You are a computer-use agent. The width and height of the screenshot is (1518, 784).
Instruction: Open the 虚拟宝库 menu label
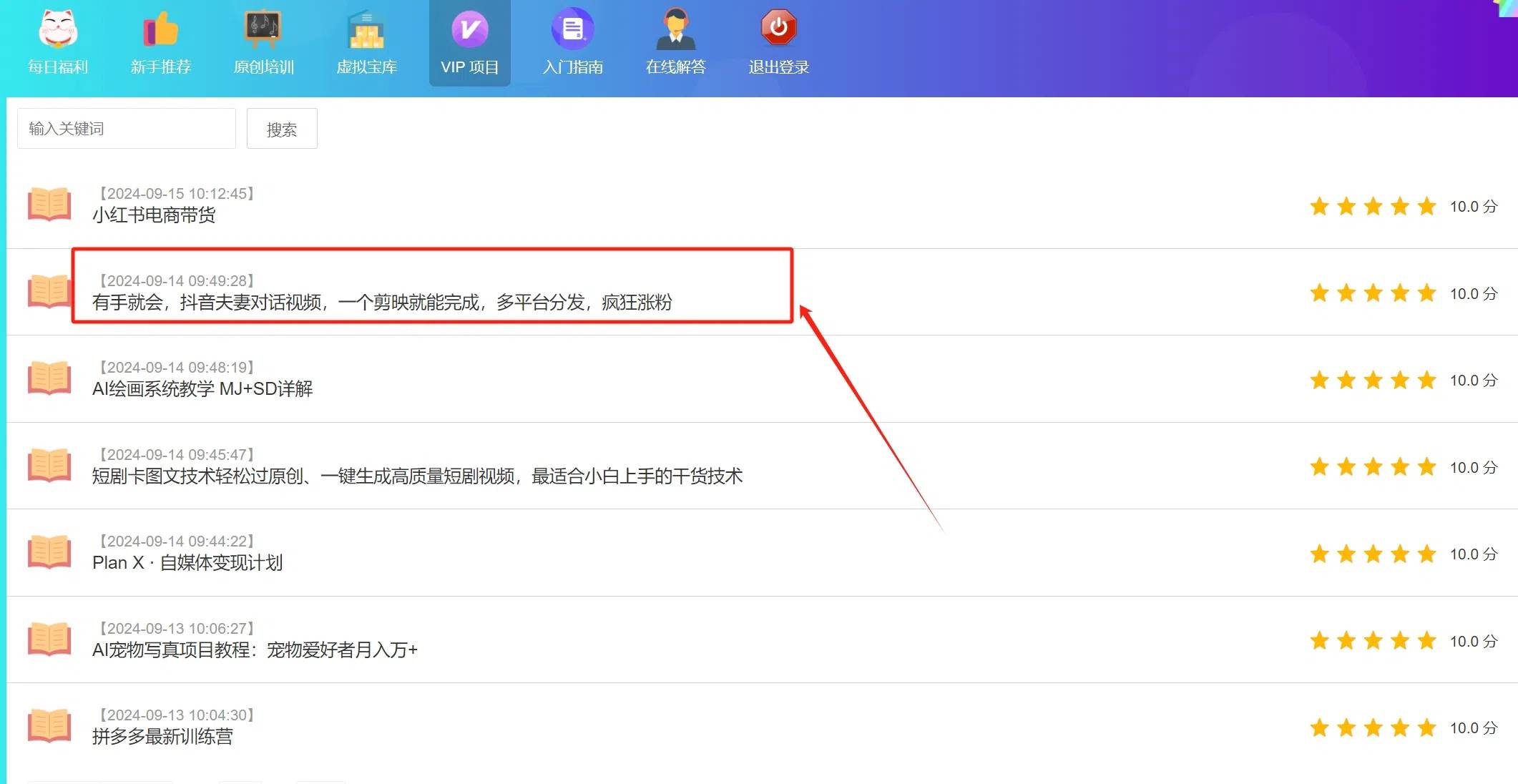tap(366, 67)
